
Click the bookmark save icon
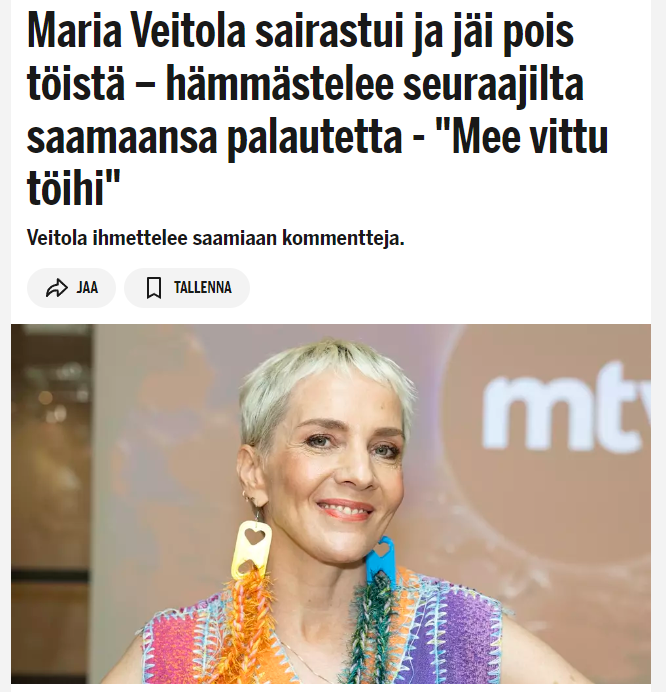click(x=154, y=288)
